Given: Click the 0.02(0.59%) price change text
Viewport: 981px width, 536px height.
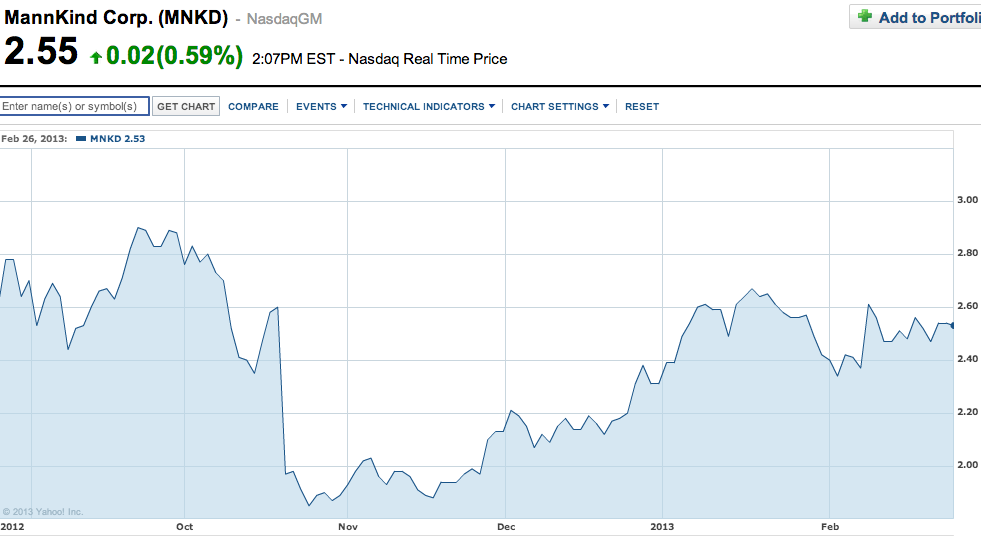Looking at the screenshot, I should (x=175, y=56).
